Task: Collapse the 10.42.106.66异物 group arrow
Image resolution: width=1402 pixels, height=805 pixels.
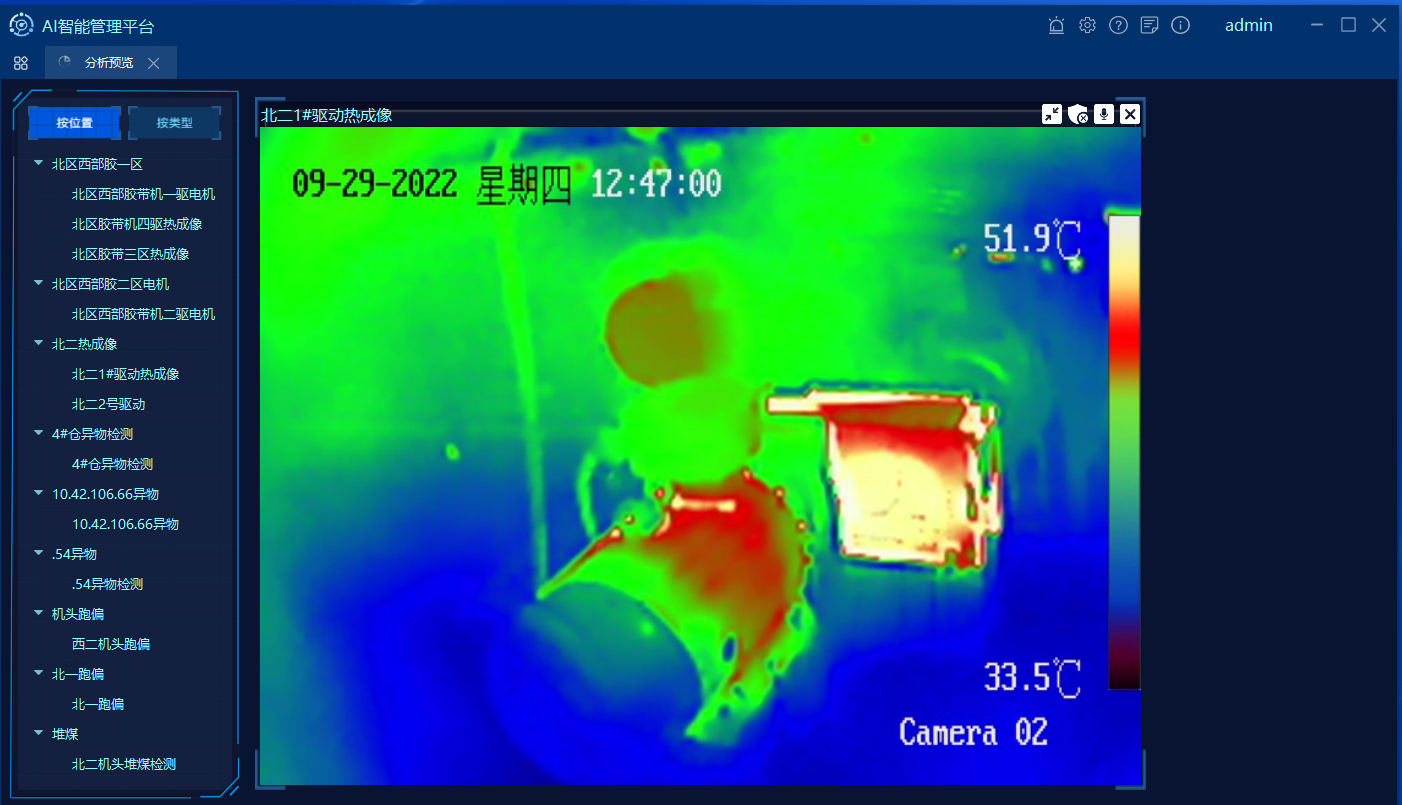Action: pyautogui.click(x=38, y=493)
